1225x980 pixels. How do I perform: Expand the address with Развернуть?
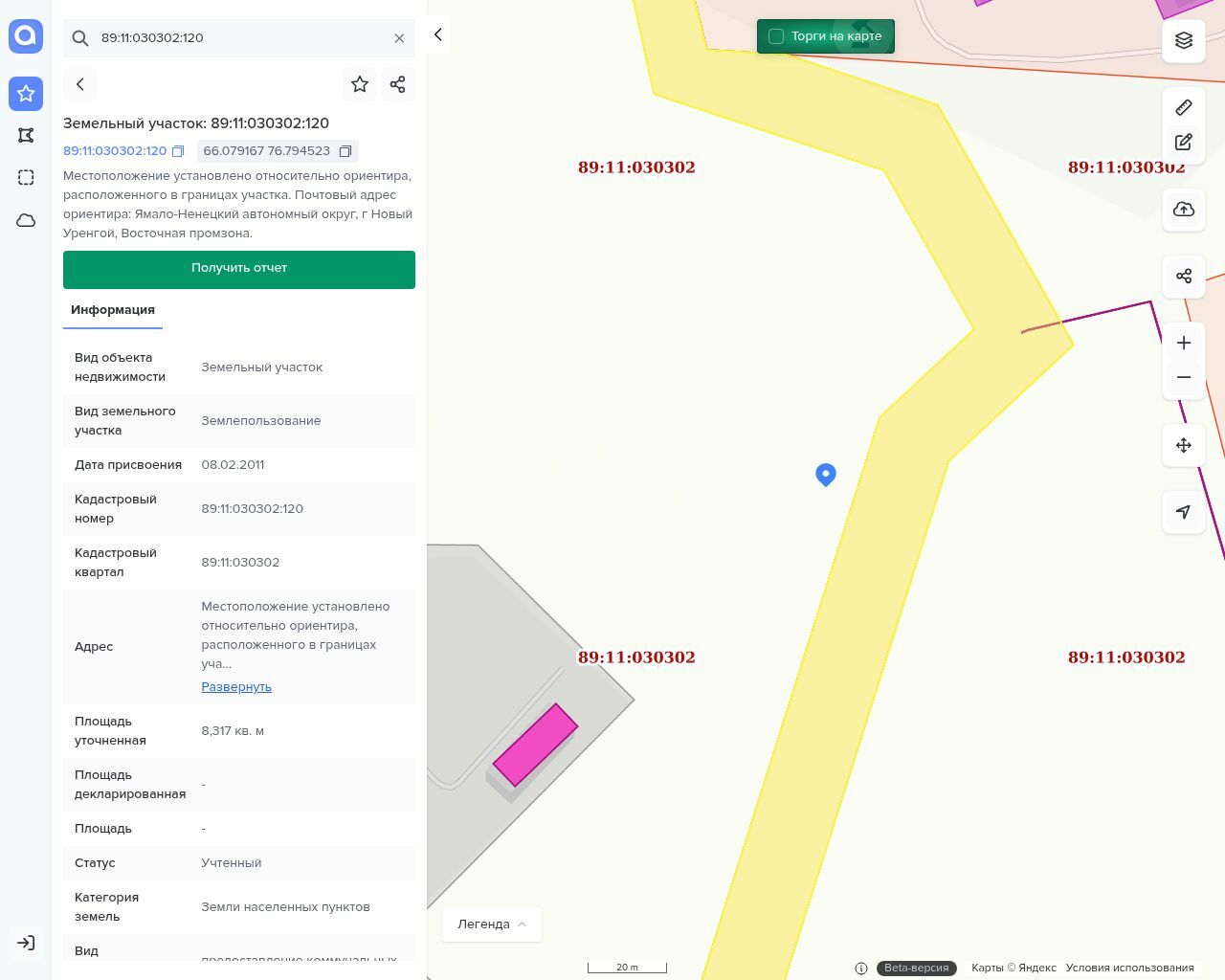pos(236,687)
